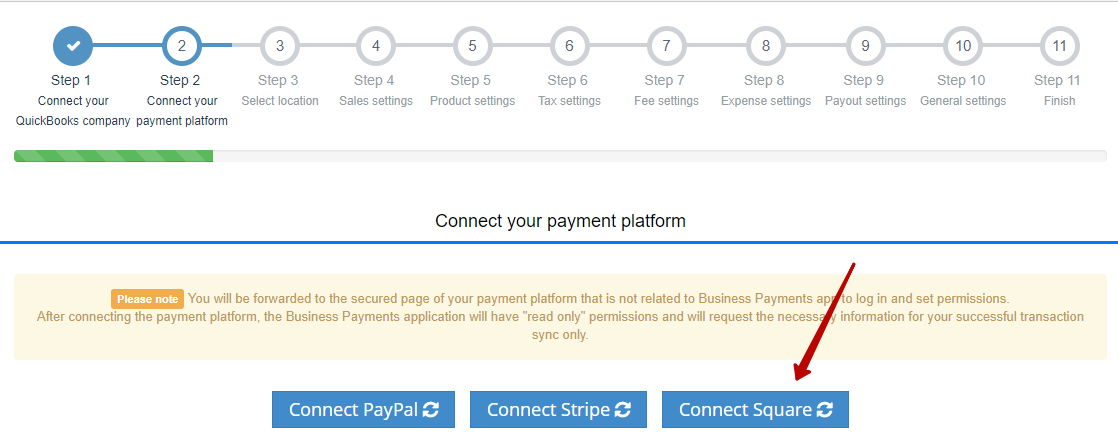Click the 'Sales settings' step label
Image resolution: width=1118 pixels, height=442 pixels.
tap(376, 101)
